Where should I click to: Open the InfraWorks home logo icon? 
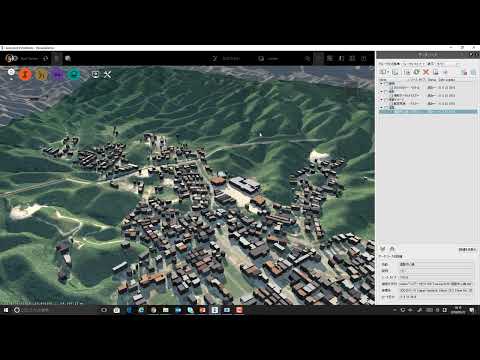pyautogui.click(x=11, y=58)
